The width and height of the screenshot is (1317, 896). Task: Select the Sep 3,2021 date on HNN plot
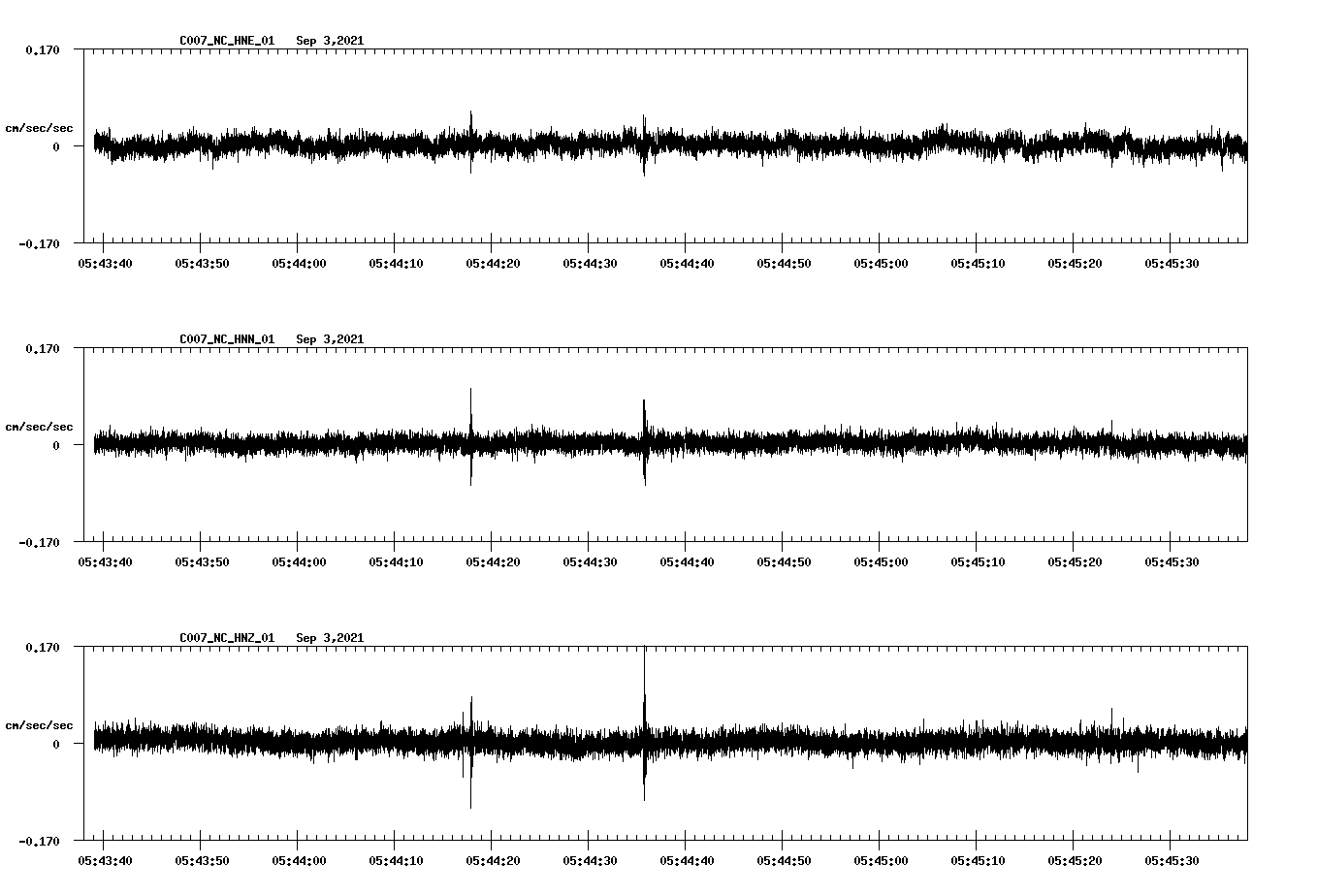(x=330, y=339)
